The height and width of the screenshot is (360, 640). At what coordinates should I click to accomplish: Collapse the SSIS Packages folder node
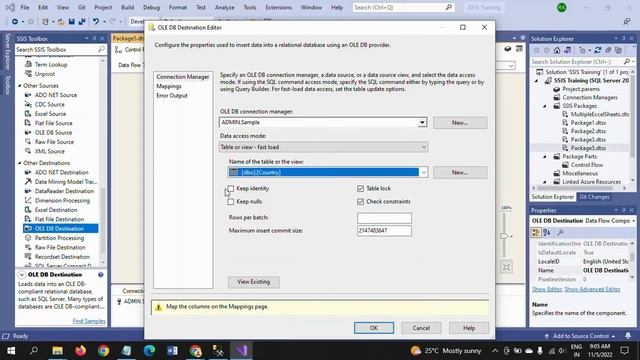pos(544,106)
